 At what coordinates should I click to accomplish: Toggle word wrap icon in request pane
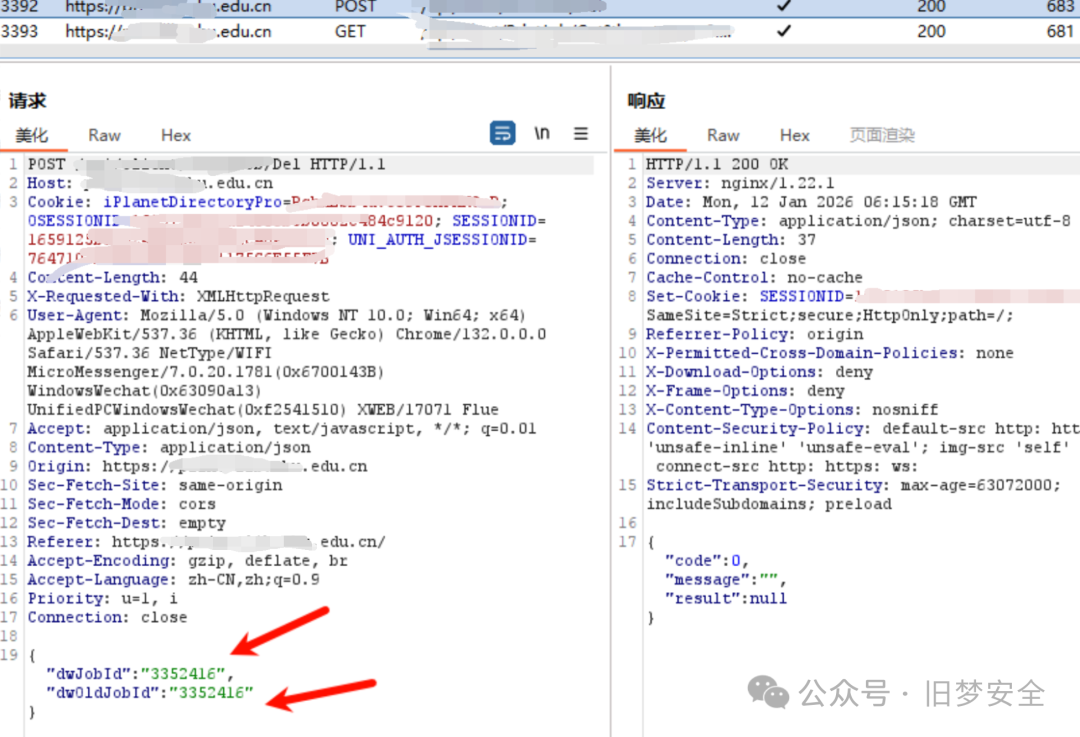coord(502,133)
